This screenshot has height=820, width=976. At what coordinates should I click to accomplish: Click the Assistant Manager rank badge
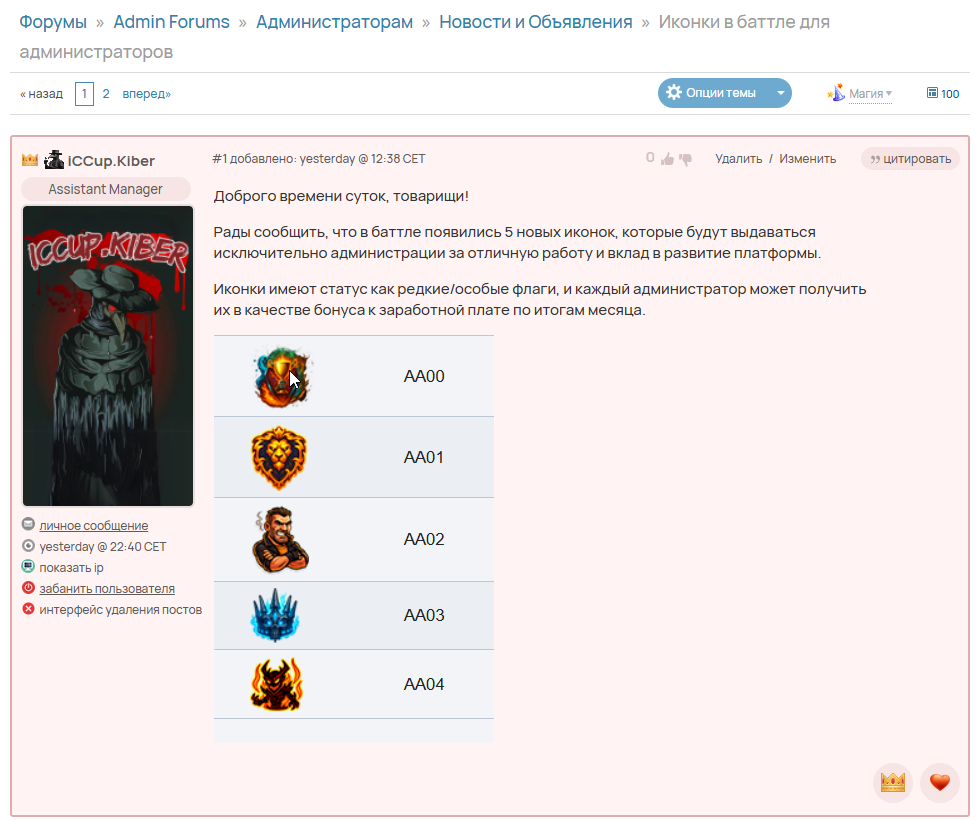point(106,189)
